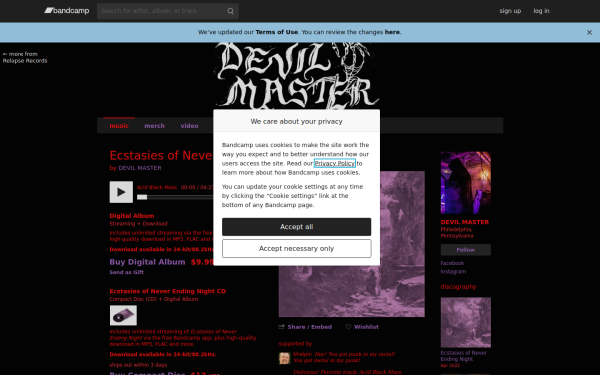Open the CD package thumbnail
Viewport: 600px width, 375px height.
(x=123, y=315)
